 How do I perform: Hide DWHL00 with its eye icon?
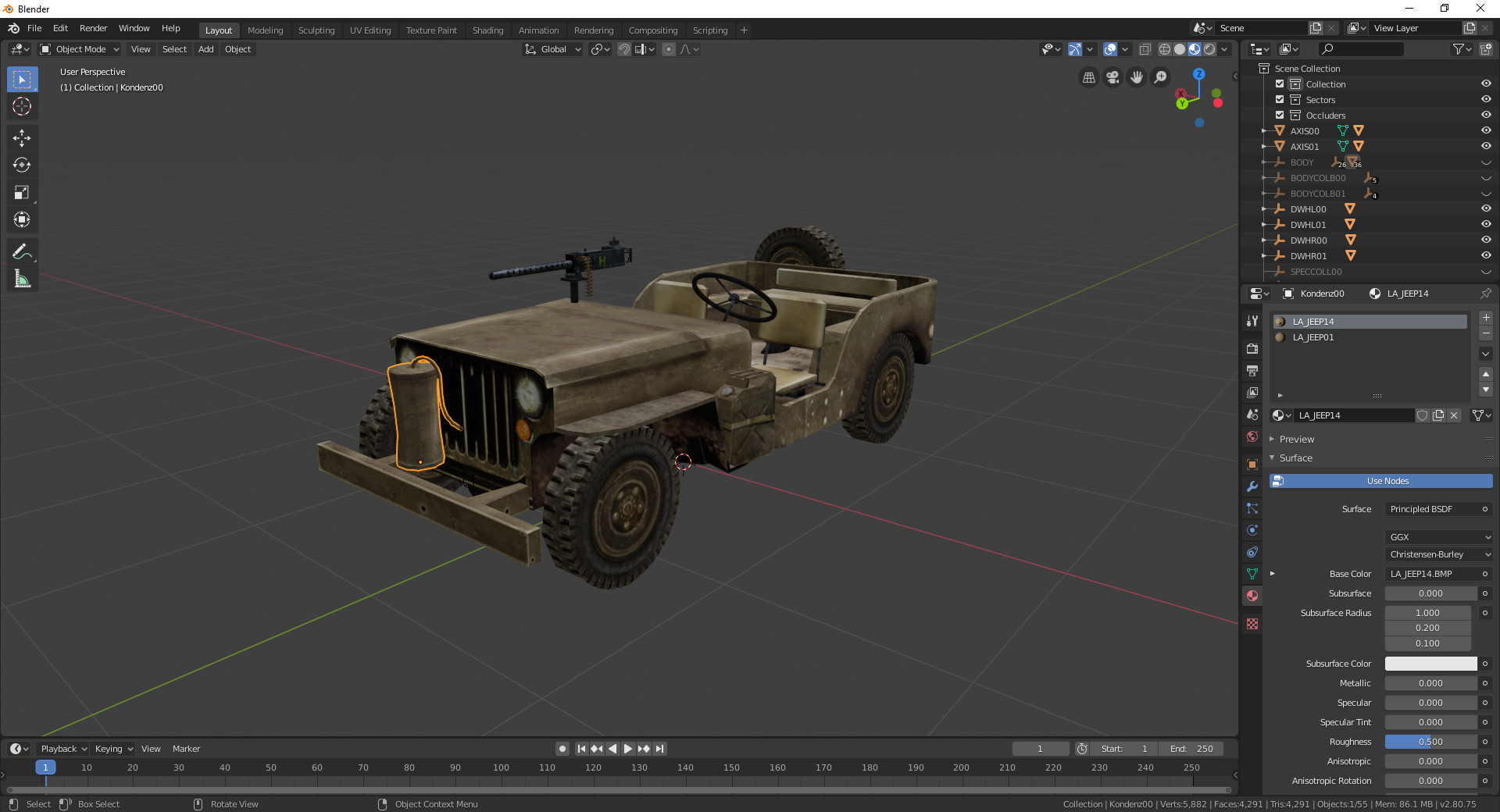click(1486, 208)
